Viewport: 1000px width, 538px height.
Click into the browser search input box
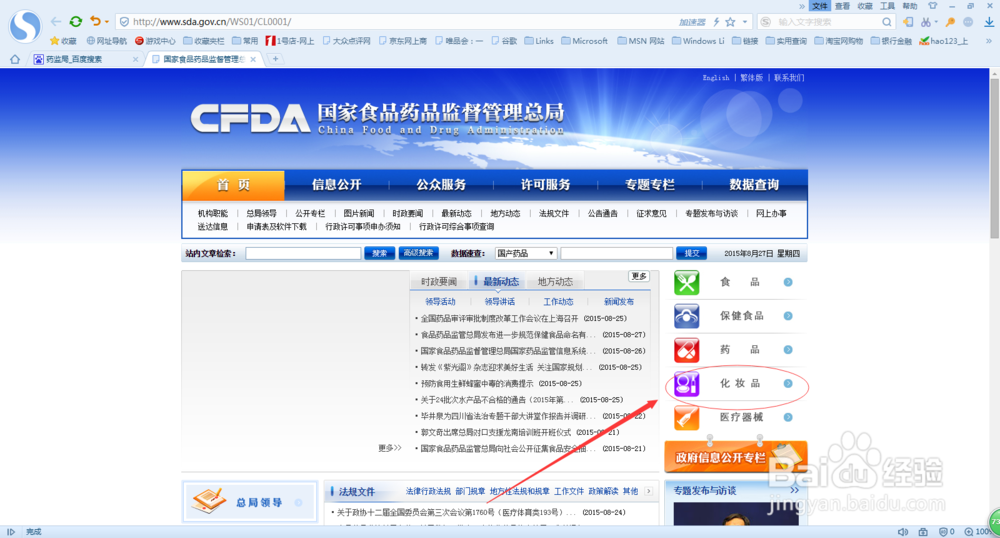pyautogui.click(x=827, y=22)
